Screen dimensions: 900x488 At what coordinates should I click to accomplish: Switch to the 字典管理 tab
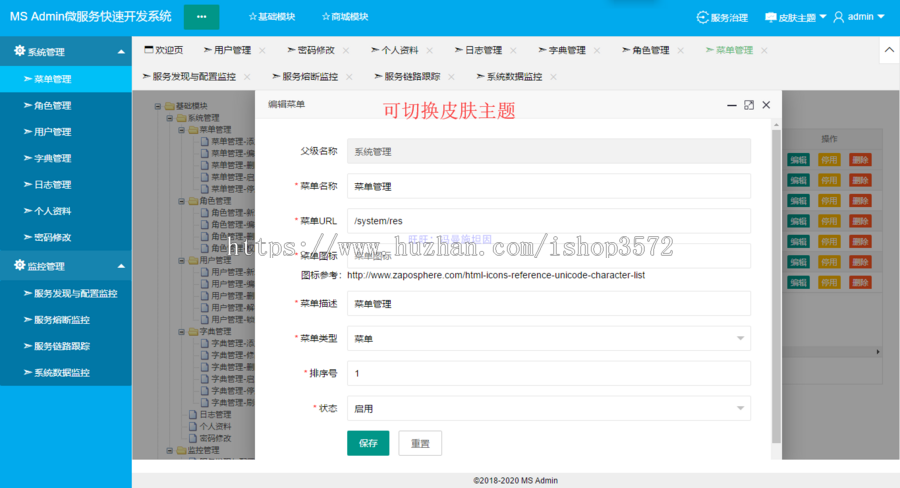click(562, 50)
